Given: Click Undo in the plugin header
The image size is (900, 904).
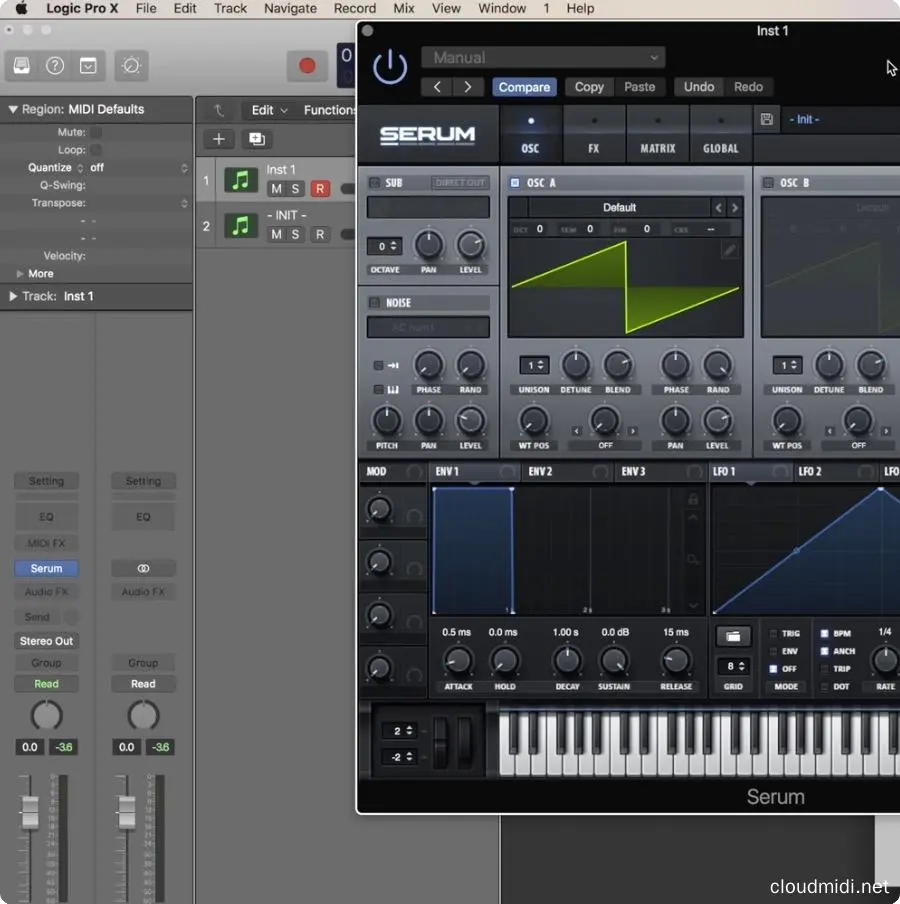Looking at the screenshot, I should pos(698,87).
